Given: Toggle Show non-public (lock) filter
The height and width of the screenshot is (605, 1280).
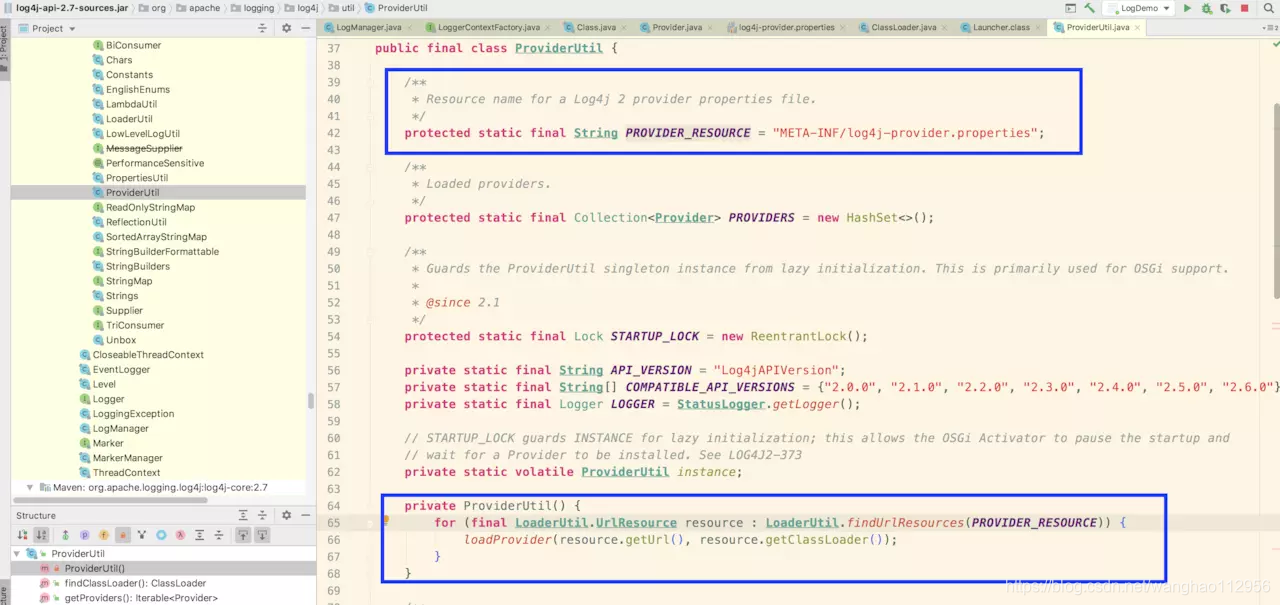Looking at the screenshot, I should 122,535.
